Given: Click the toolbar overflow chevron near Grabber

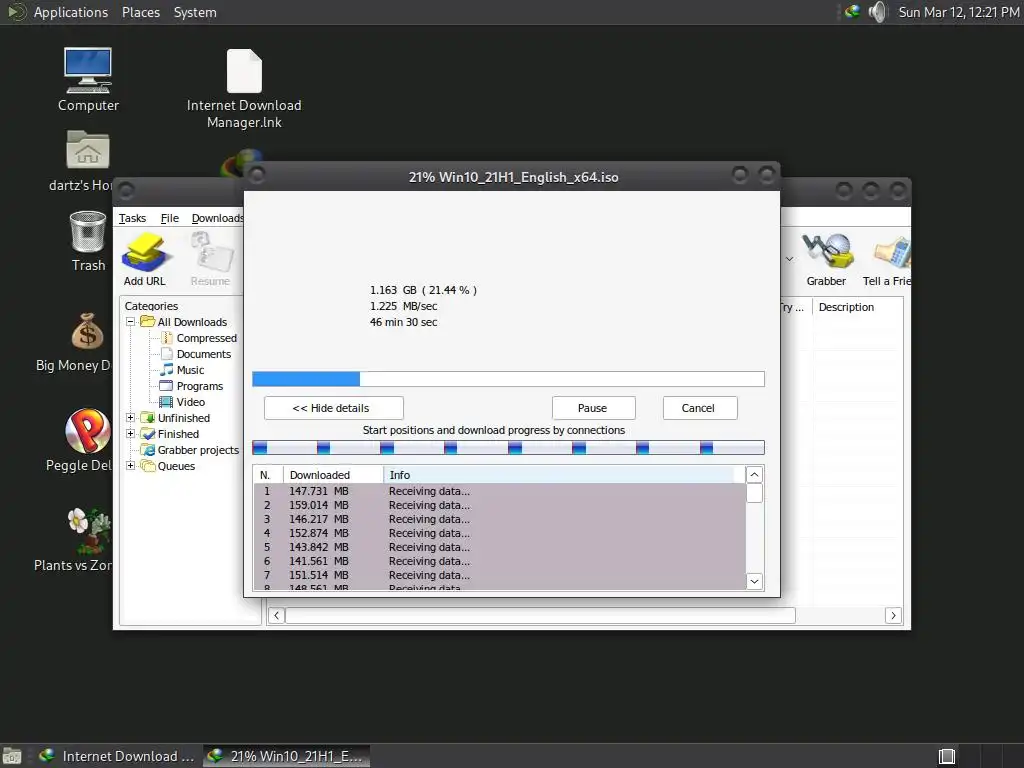Looking at the screenshot, I should tap(789, 259).
